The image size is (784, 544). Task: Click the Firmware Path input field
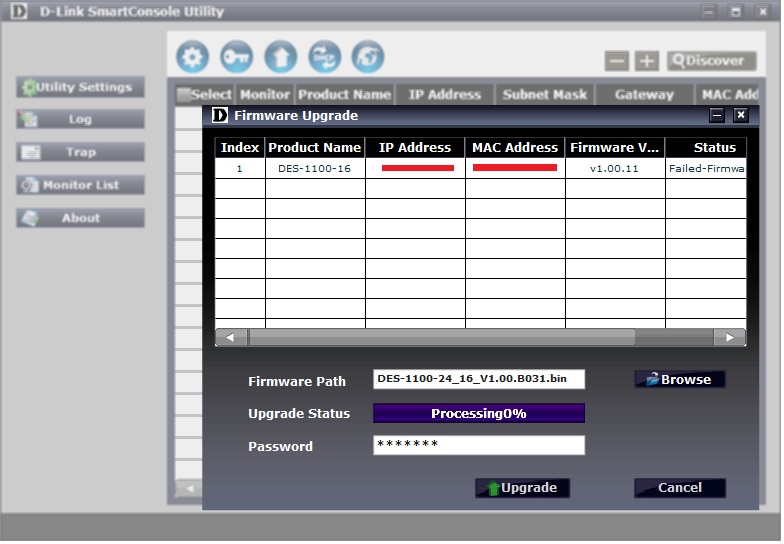[478, 379]
